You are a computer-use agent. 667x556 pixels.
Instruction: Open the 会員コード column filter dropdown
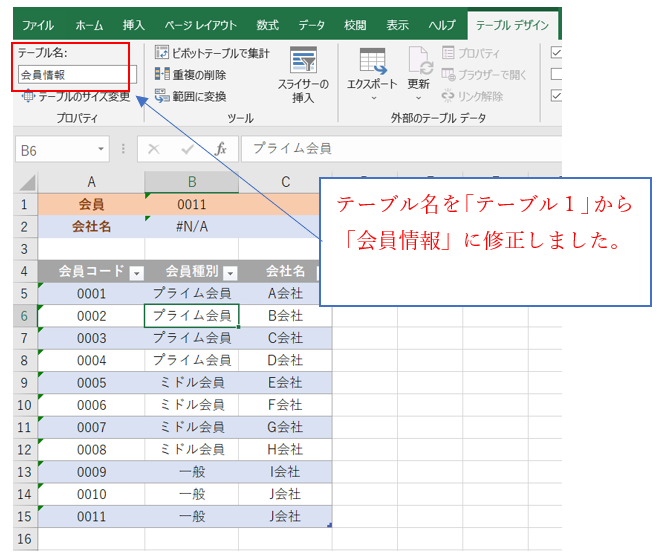pos(137,272)
